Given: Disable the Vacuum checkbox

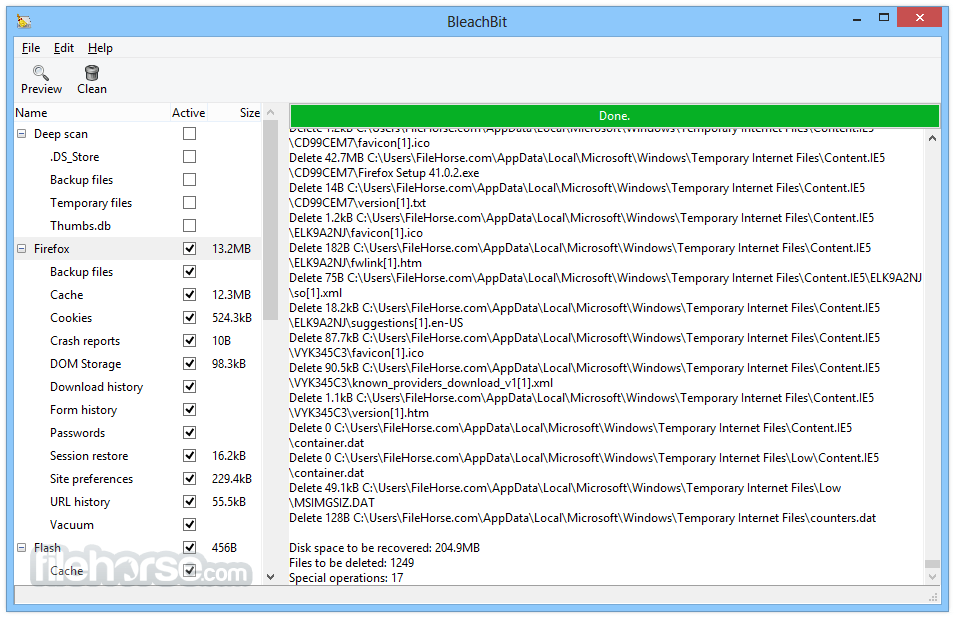Looking at the screenshot, I should (189, 524).
